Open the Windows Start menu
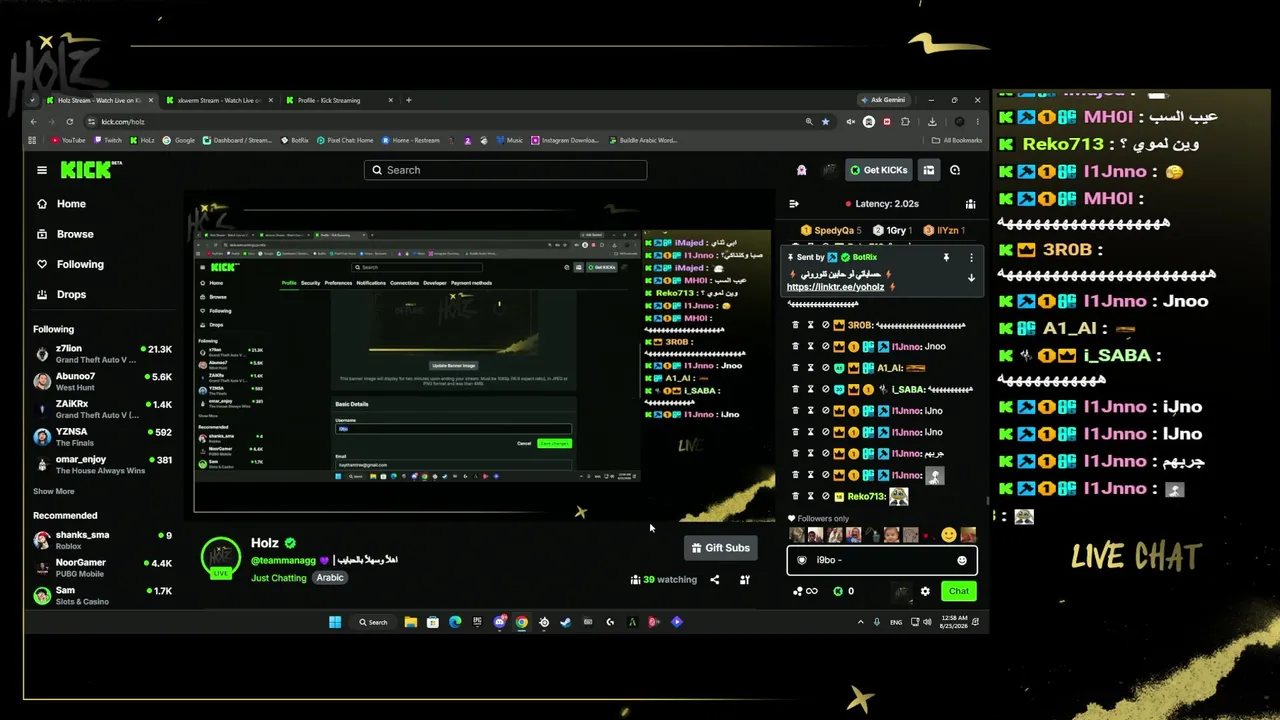The height and width of the screenshot is (720, 1280). (335, 622)
